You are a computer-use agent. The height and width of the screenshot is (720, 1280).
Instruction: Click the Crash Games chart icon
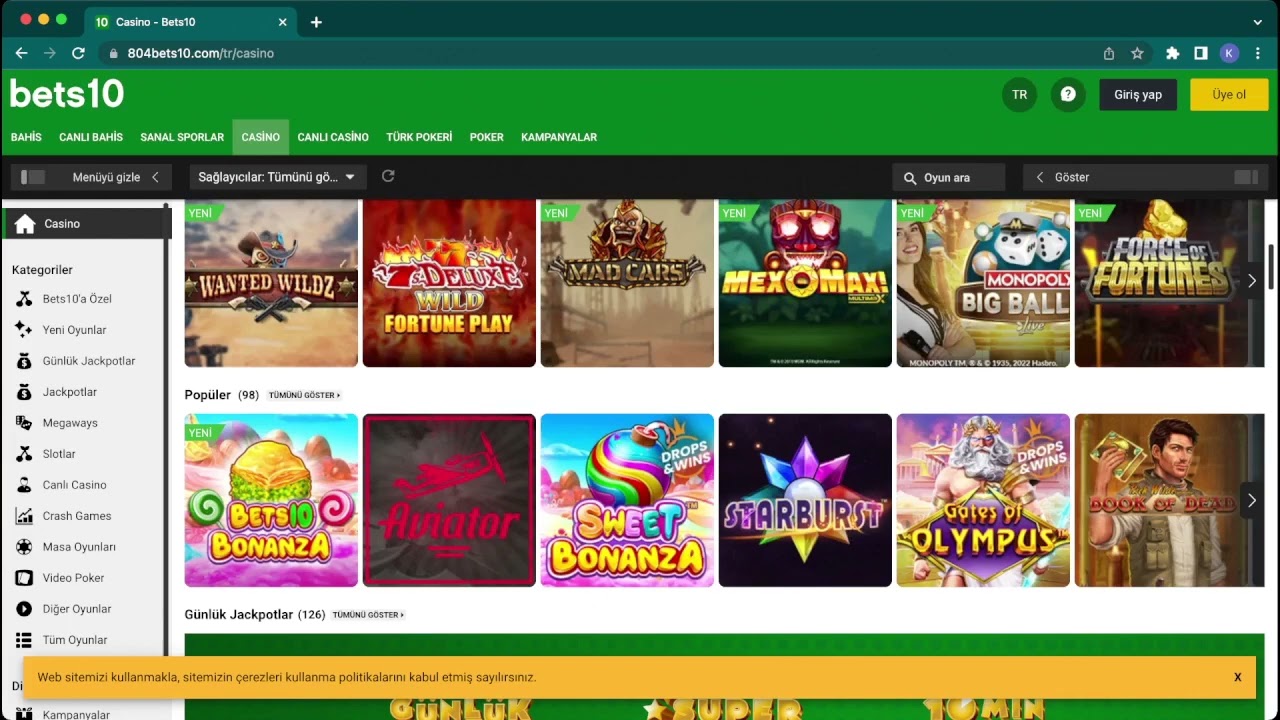(x=24, y=516)
